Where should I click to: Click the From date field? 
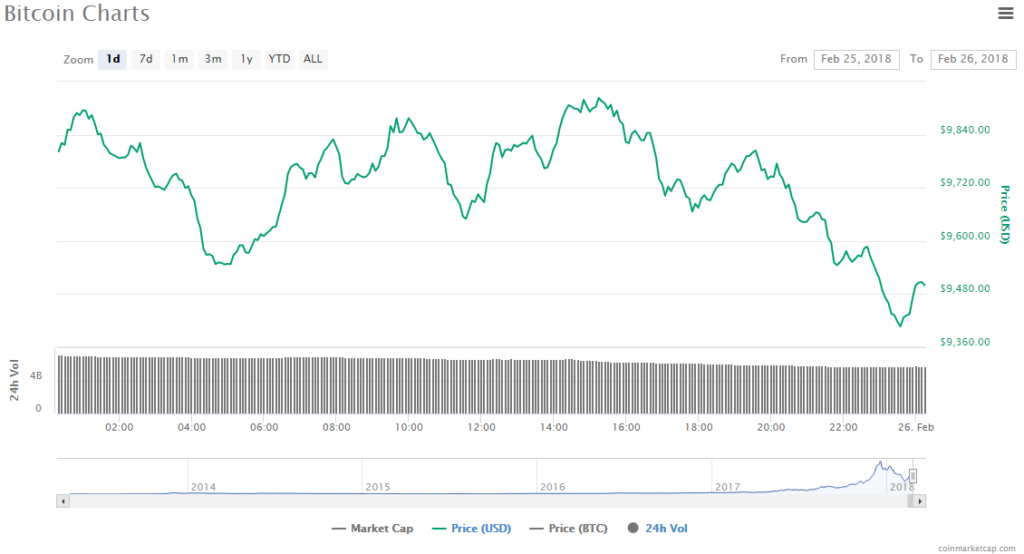[857, 59]
